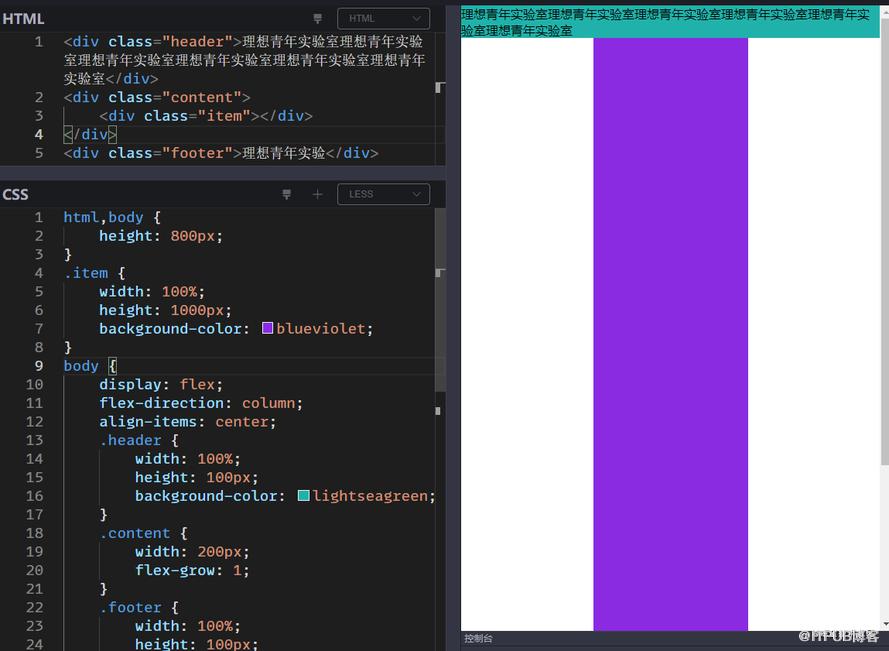889x651 pixels.
Task: Click the CSS editor's vertical scrollbar
Action: (x=440, y=301)
